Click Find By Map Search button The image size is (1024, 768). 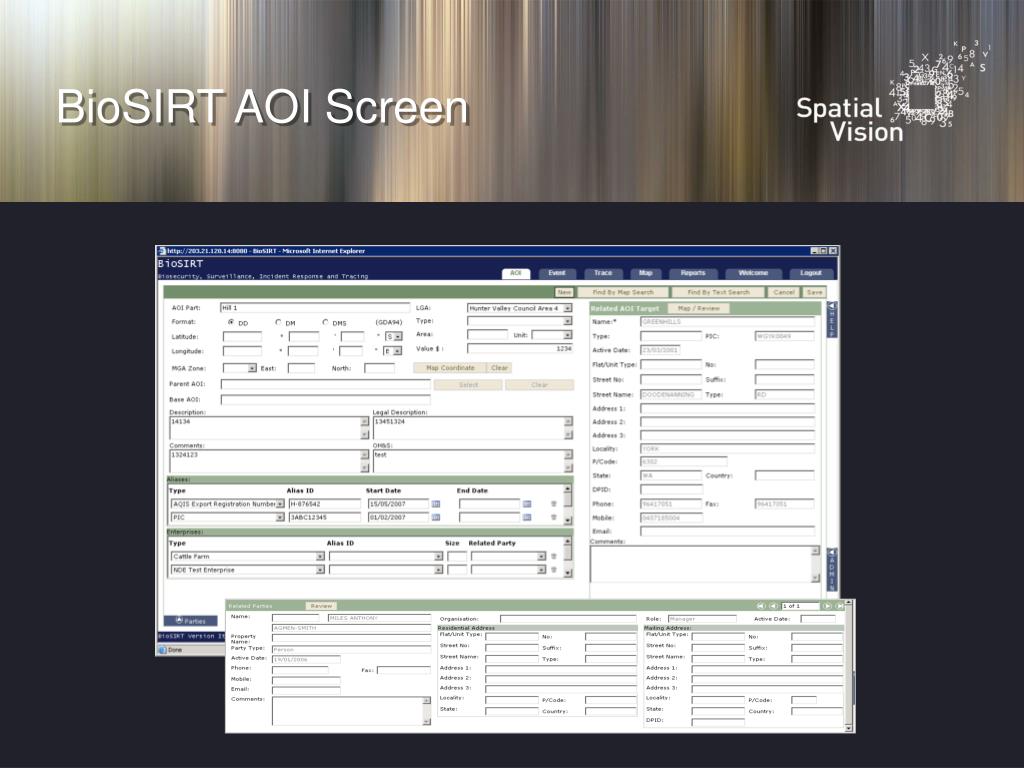tap(623, 293)
